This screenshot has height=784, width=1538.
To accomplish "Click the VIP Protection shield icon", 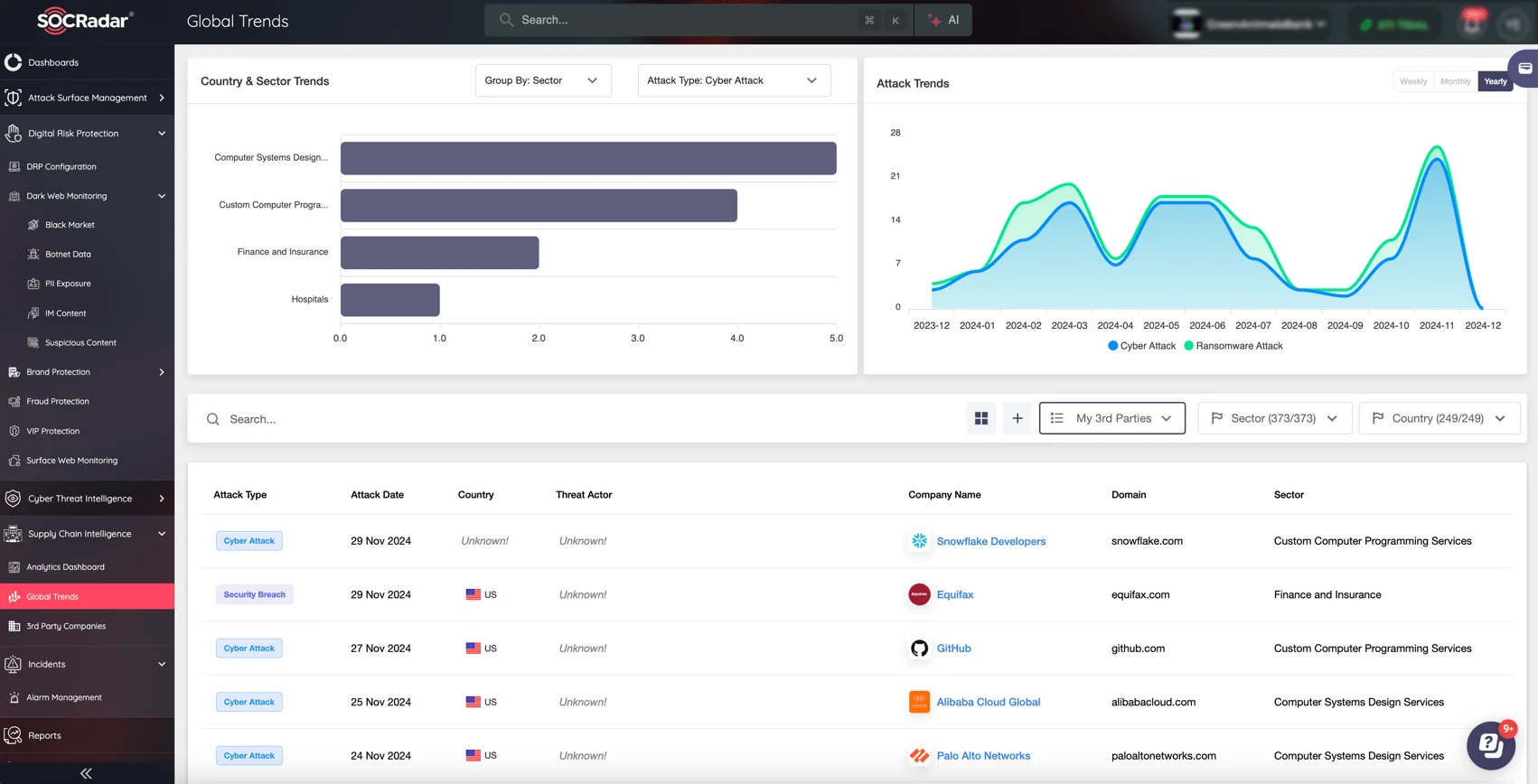I will pyautogui.click(x=14, y=431).
